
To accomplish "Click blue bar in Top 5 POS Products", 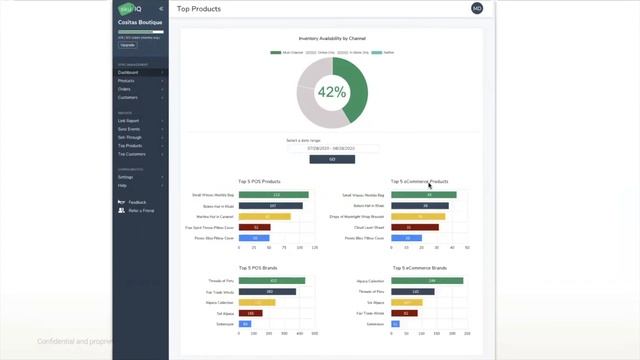I will (254, 238).
